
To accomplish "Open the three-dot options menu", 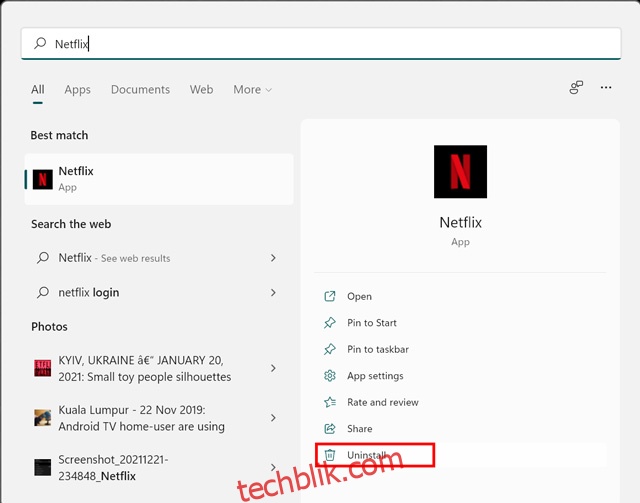I will coord(606,87).
